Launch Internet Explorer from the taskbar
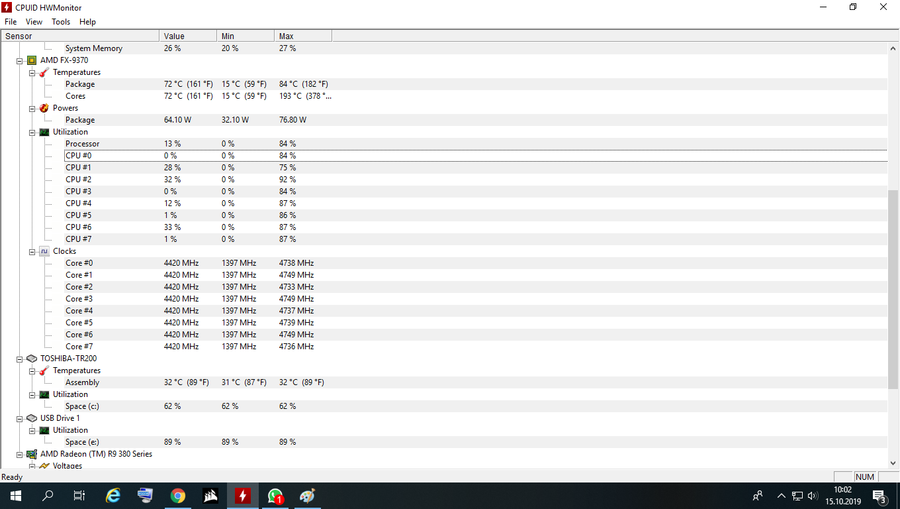The width and height of the screenshot is (900, 509). [x=113, y=496]
